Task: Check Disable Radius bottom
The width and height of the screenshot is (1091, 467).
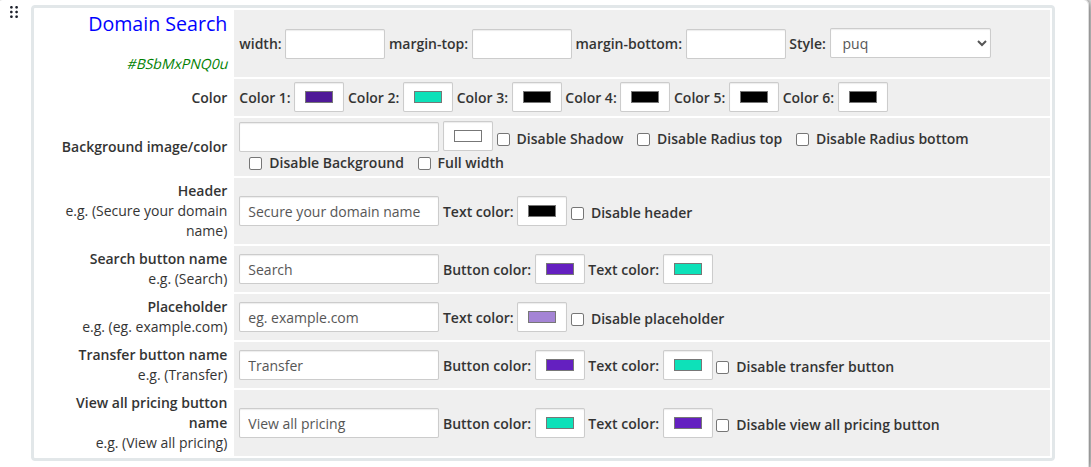Action: coord(803,140)
